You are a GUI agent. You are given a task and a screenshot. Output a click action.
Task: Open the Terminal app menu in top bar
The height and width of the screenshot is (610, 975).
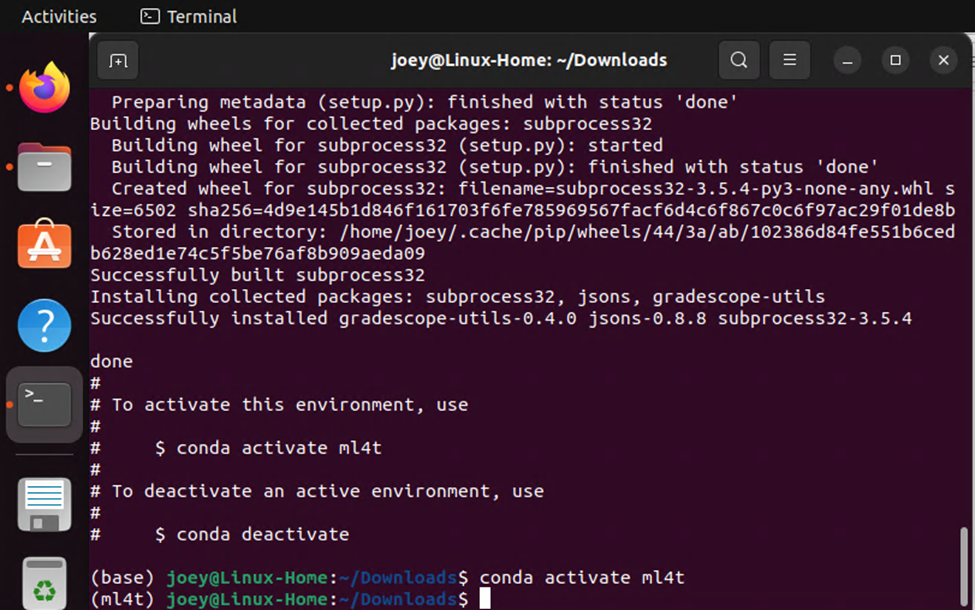pos(188,16)
